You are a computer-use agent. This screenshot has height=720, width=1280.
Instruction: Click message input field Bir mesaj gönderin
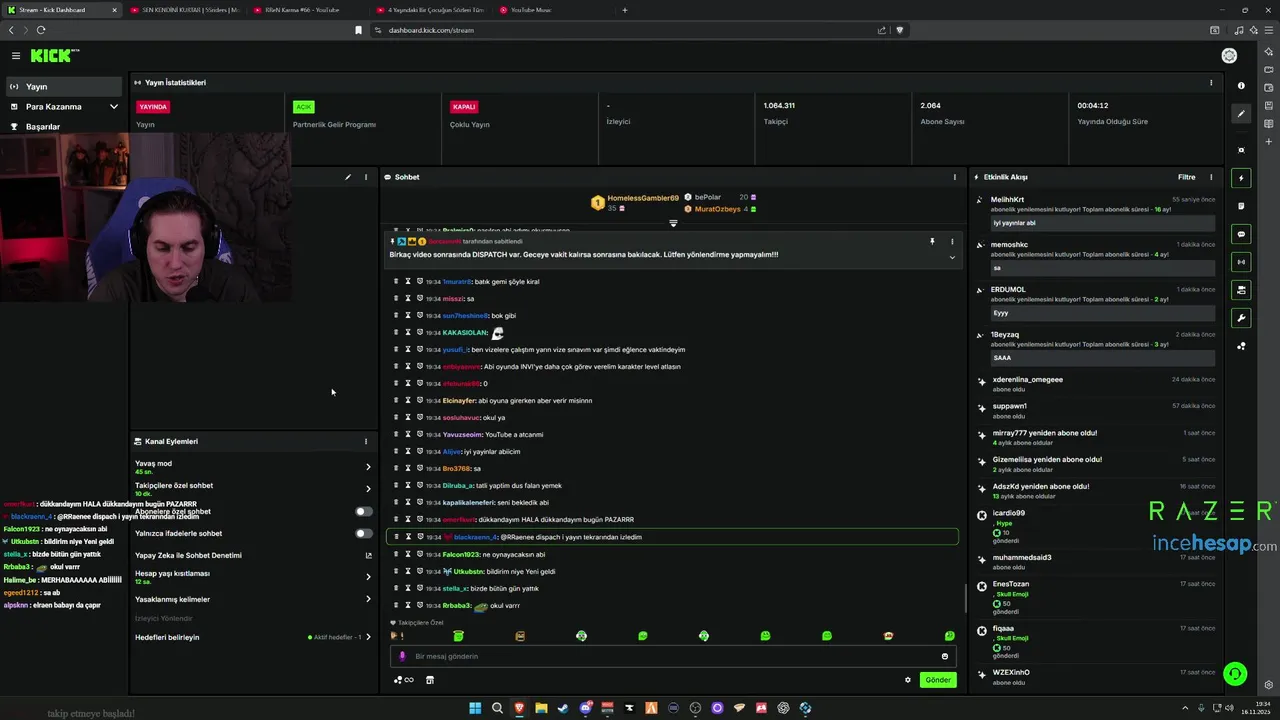coord(672,656)
